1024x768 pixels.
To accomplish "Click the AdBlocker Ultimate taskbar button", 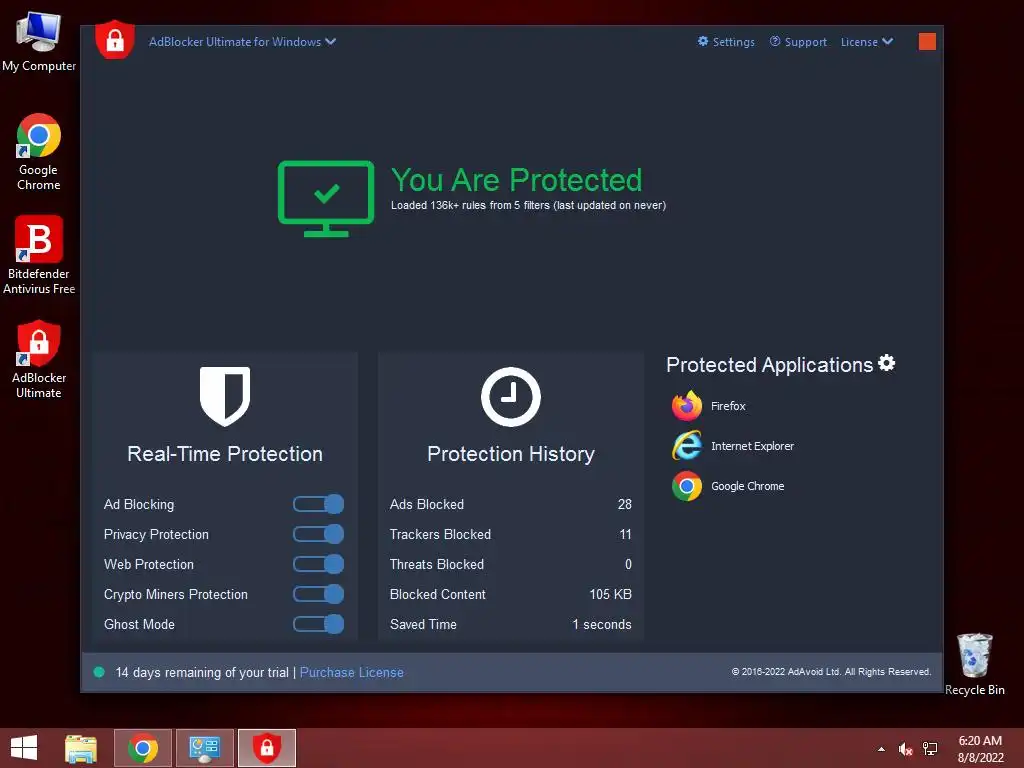I will pos(266,748).
